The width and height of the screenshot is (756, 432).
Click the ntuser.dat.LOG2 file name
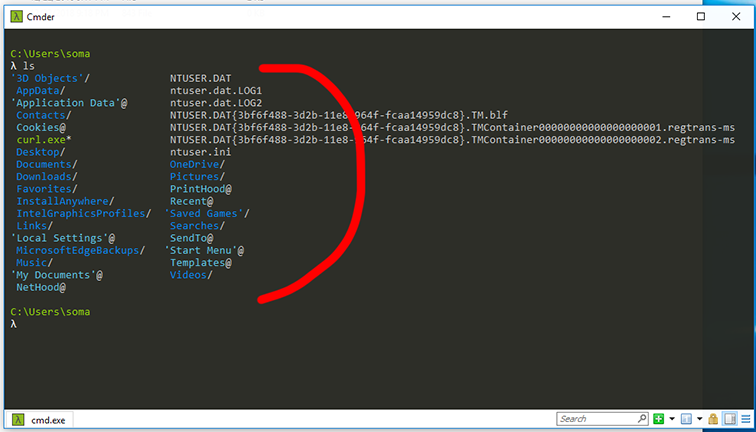click(x=216, y=103)
